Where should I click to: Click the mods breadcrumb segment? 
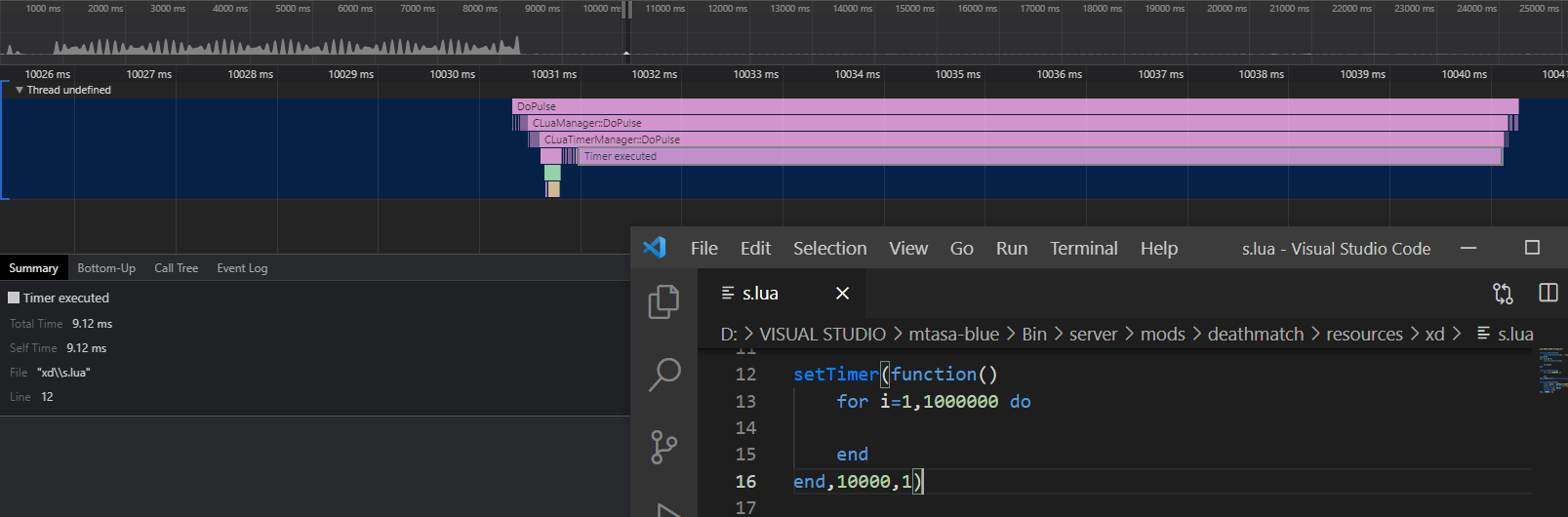(x=1162, y=334)
